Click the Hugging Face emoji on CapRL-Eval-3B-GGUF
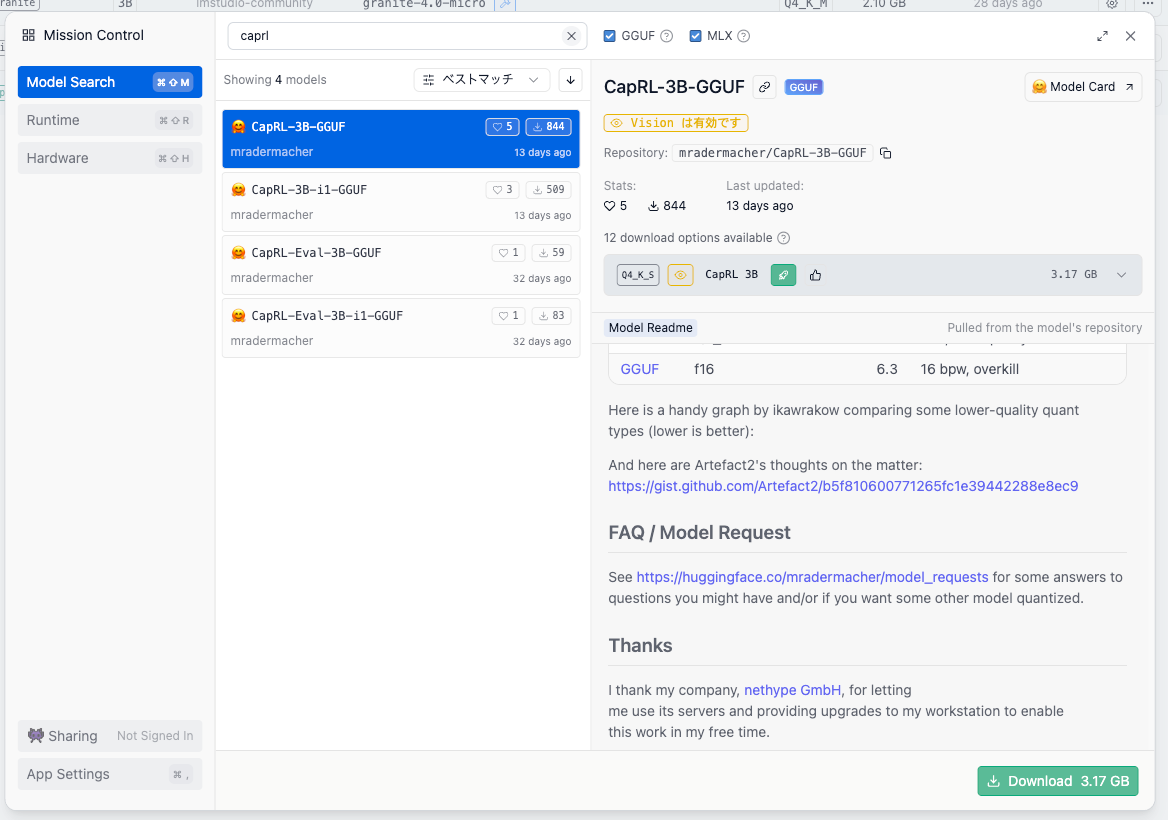This screenshot has width=1168, height=820. (x=238, y=252)
